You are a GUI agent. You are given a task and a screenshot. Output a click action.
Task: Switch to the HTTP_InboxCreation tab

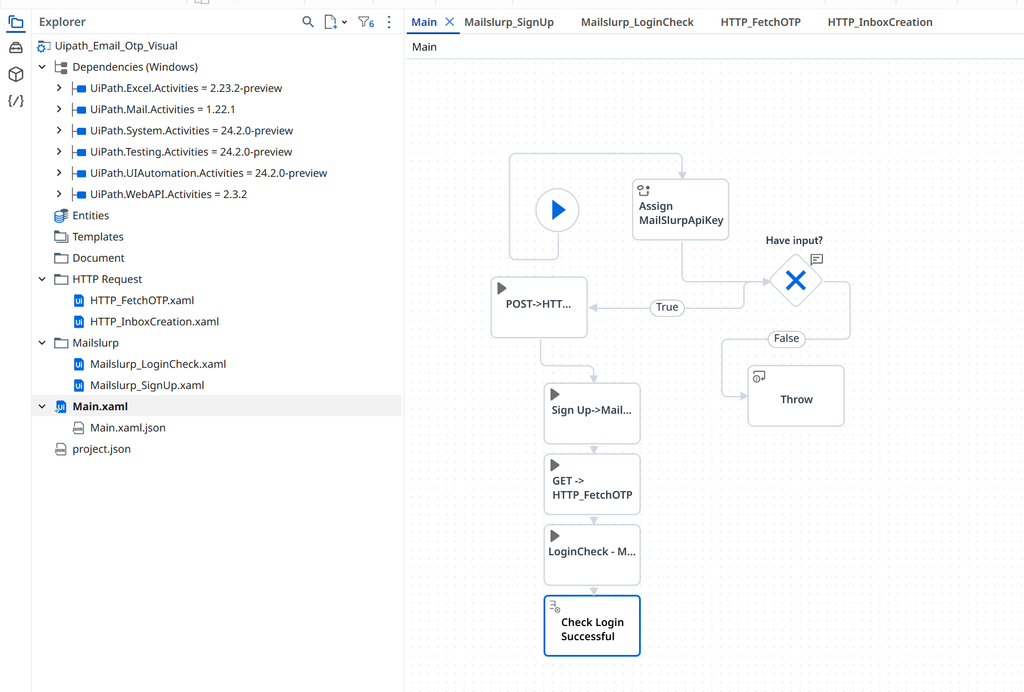tap(880, 22)
